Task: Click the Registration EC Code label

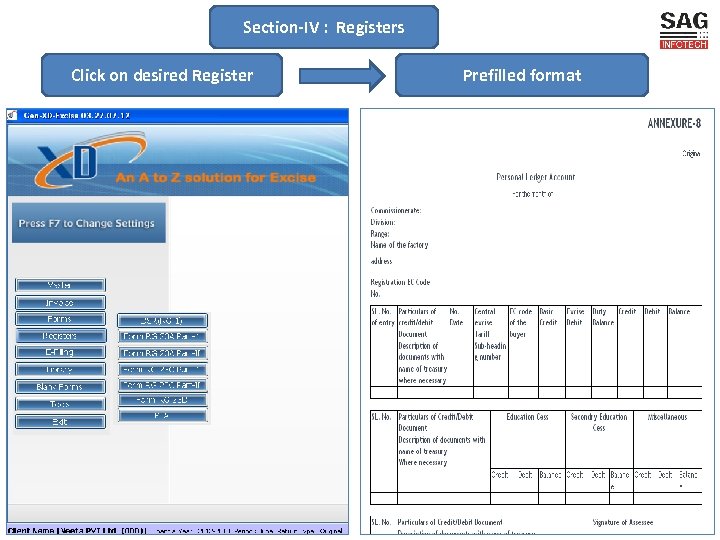Action: click(400, 282)
